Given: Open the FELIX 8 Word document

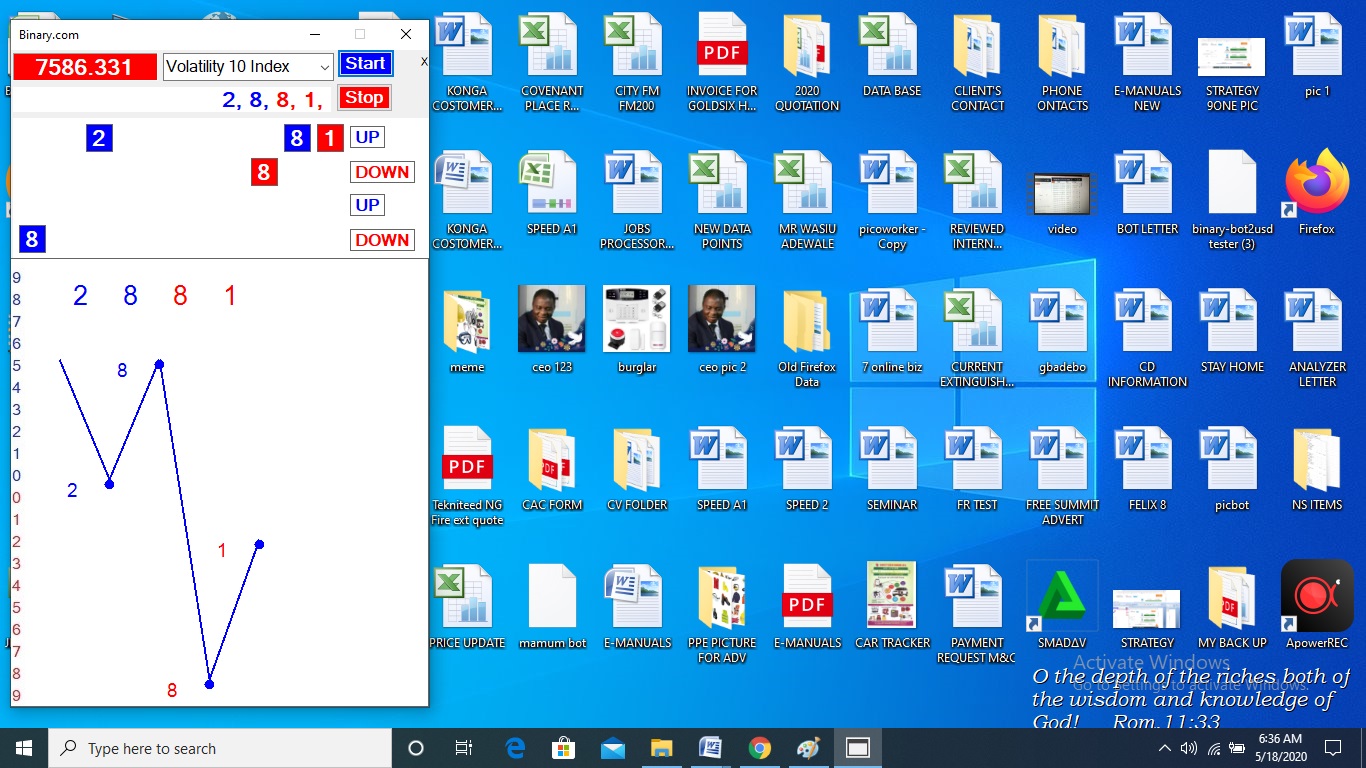Looking at the screenshot, I should click(1147, 469).
